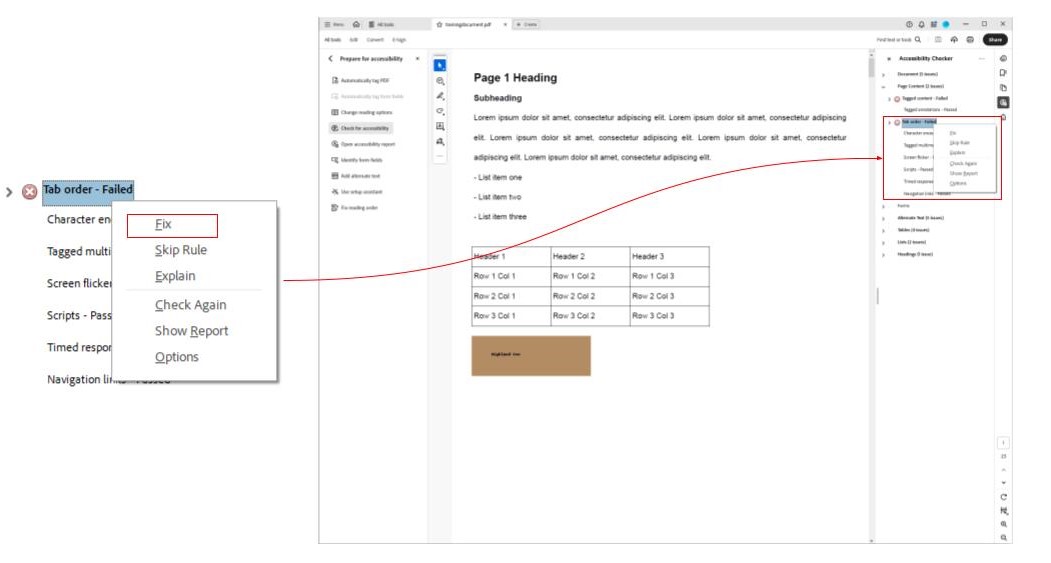Image resolution: width=1051 pixels, height=563 pixels.
Task: Activate the blue Select arrow tool
Action: pos(440,65)
